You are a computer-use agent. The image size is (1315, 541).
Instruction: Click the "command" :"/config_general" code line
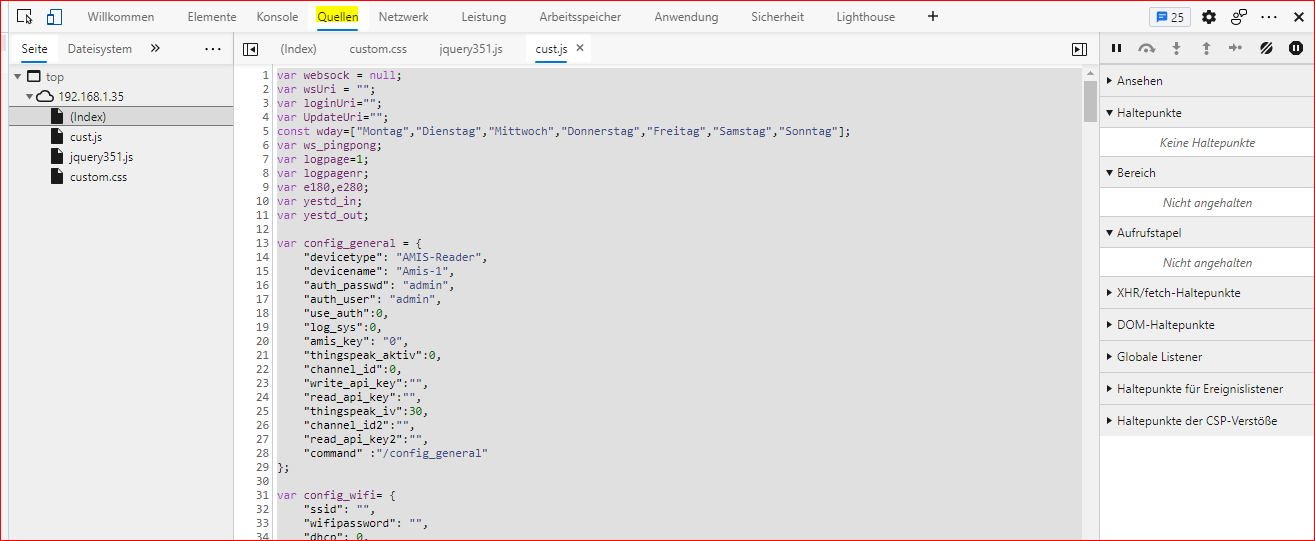click(396, 453)
